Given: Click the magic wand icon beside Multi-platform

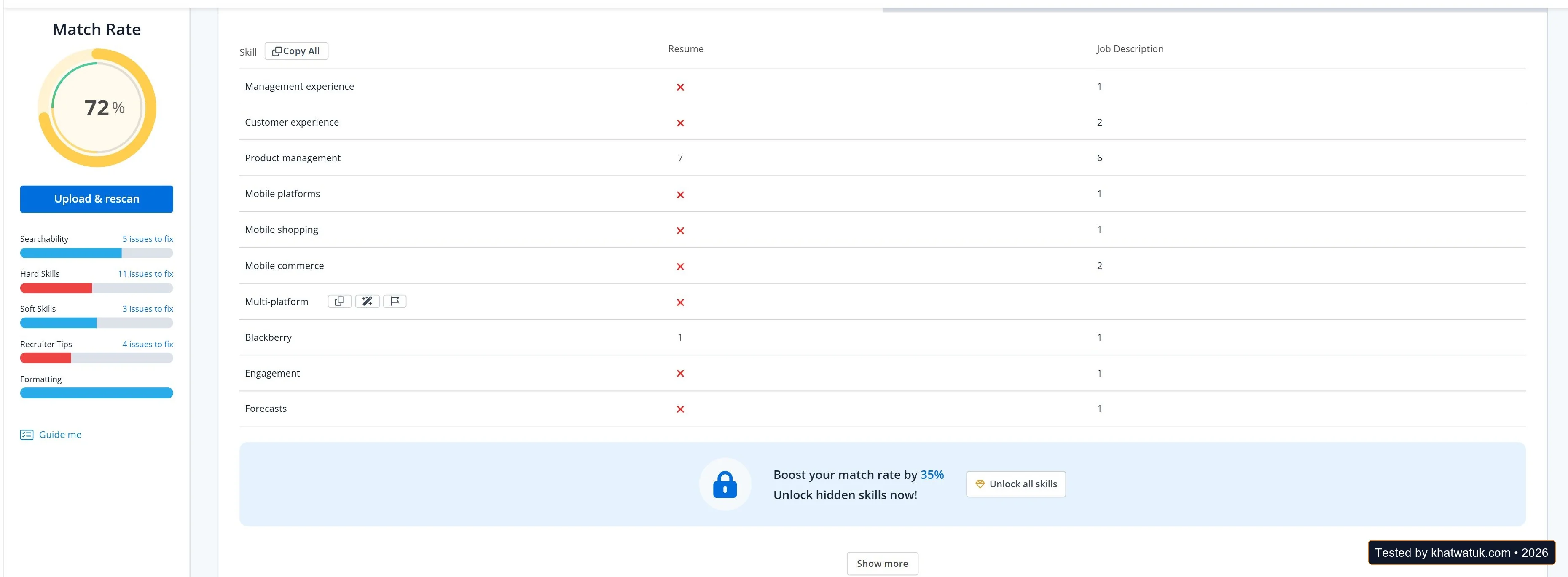Looking at the screenshot, I should (367, 301).
